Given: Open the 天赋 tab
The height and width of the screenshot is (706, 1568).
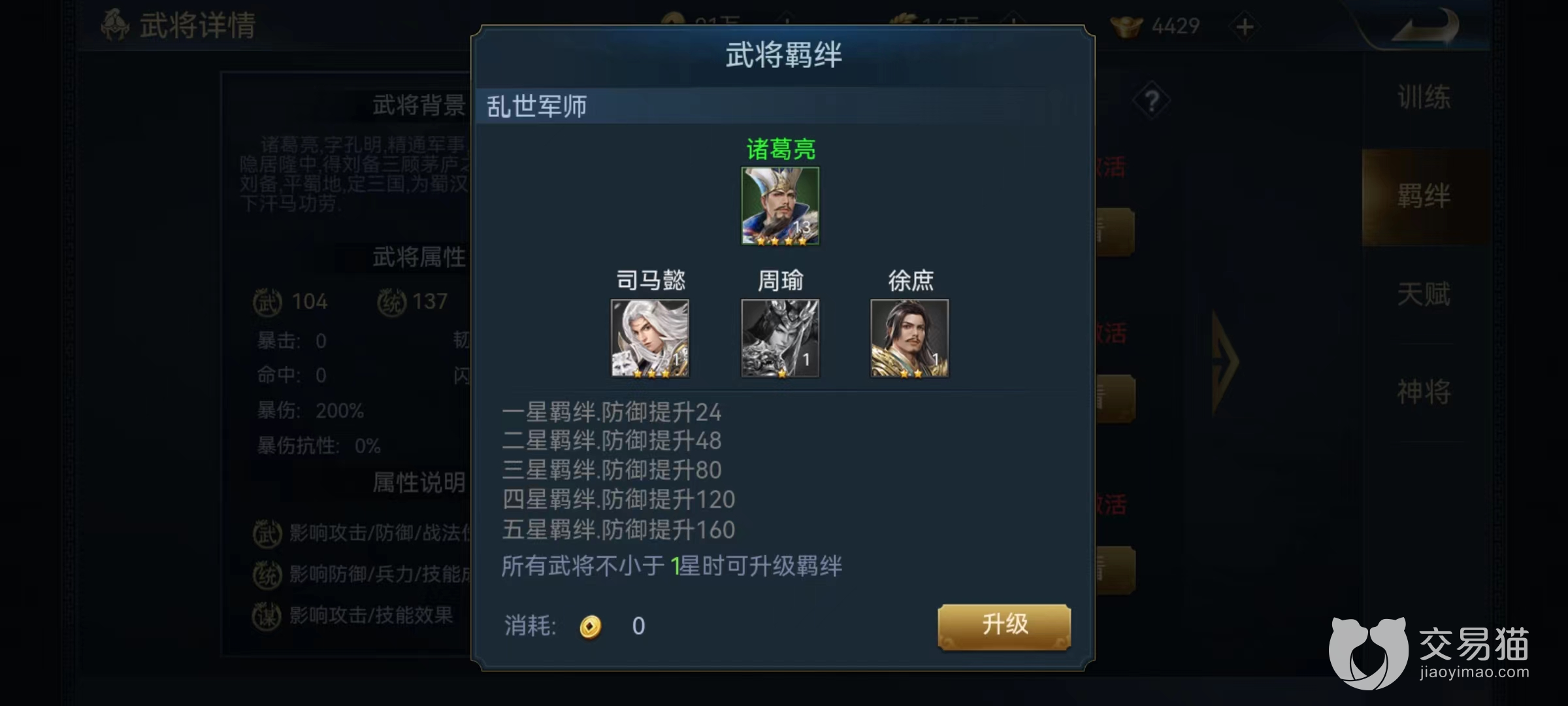Looking at the screenshot, I should point(1424,294).
